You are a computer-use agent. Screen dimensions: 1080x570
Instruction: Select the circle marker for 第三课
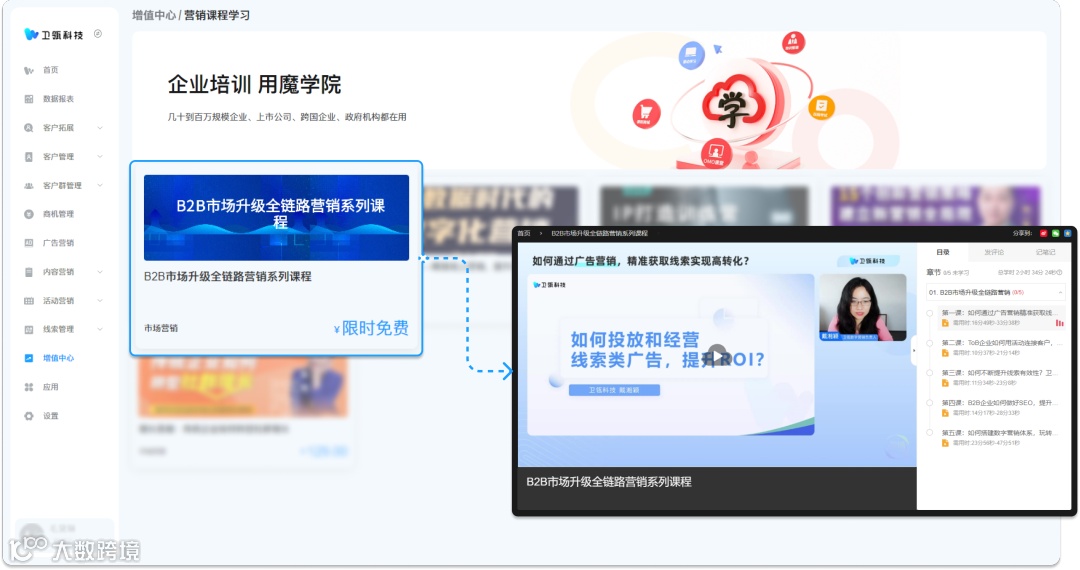coord(930,372)
